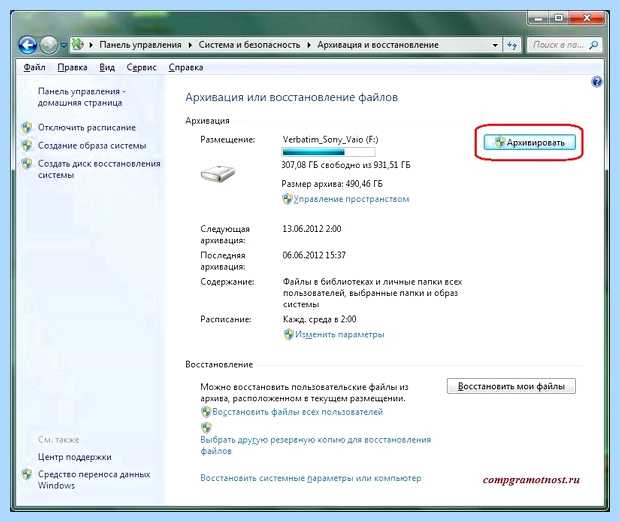Click the Forward navigation arrow button
Image resolution: width=620 pixels, height=522 pixels.
[49, 45]
